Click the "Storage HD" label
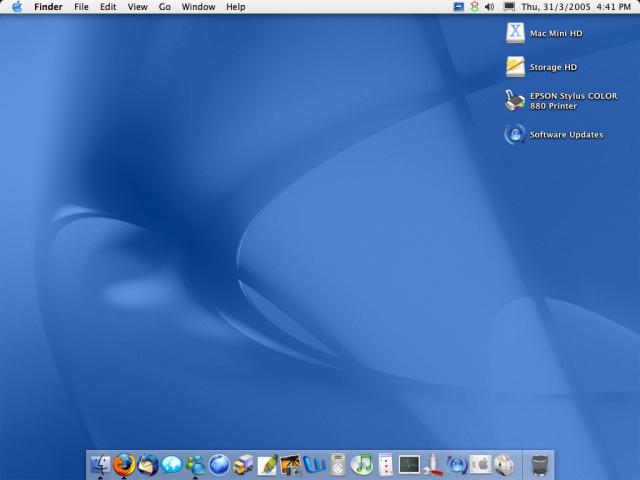This screenshot has width=640, height=480. pyautogui.click(x=553, y=67)
